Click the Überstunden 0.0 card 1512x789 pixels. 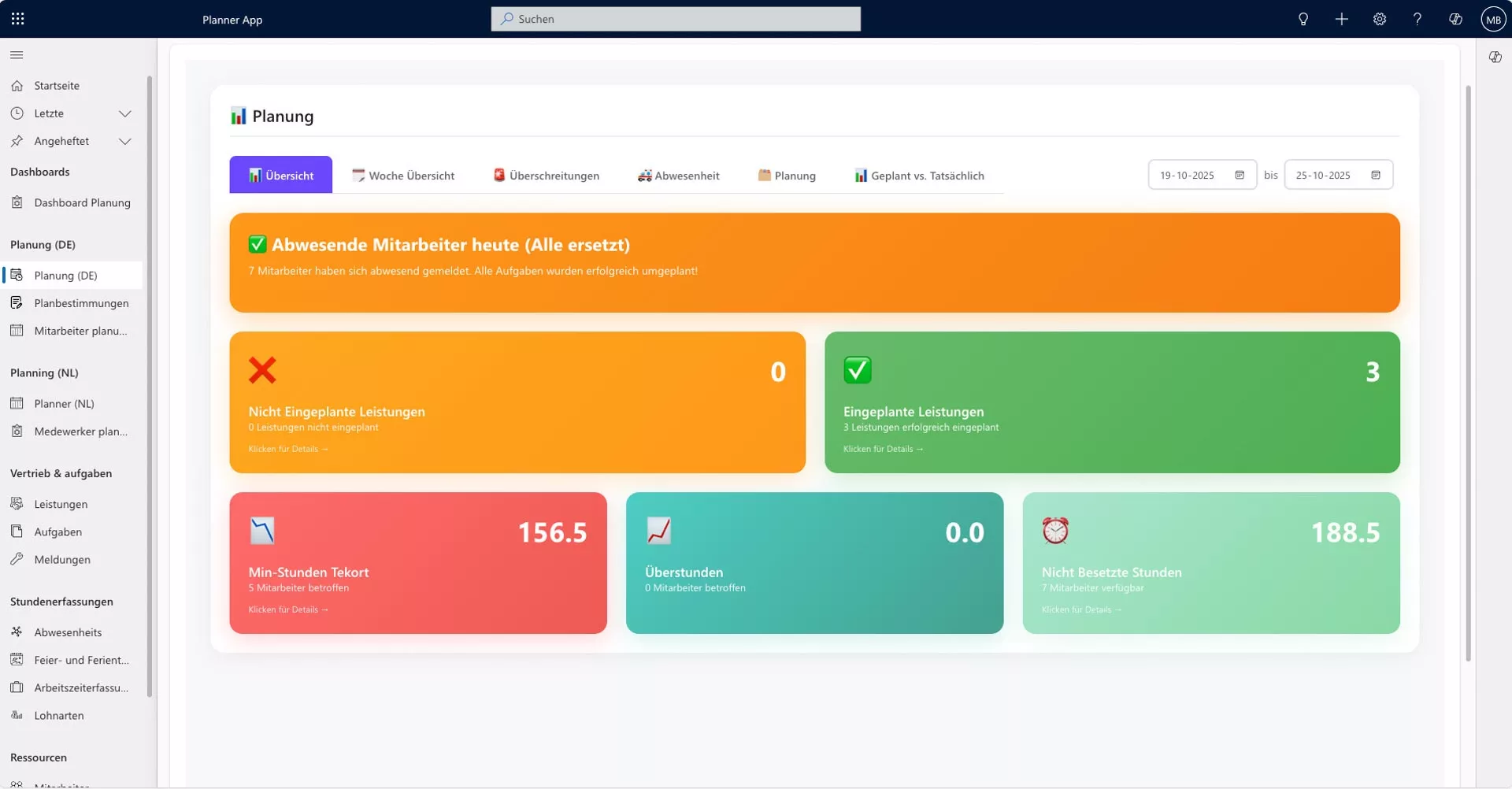[814, 563]
